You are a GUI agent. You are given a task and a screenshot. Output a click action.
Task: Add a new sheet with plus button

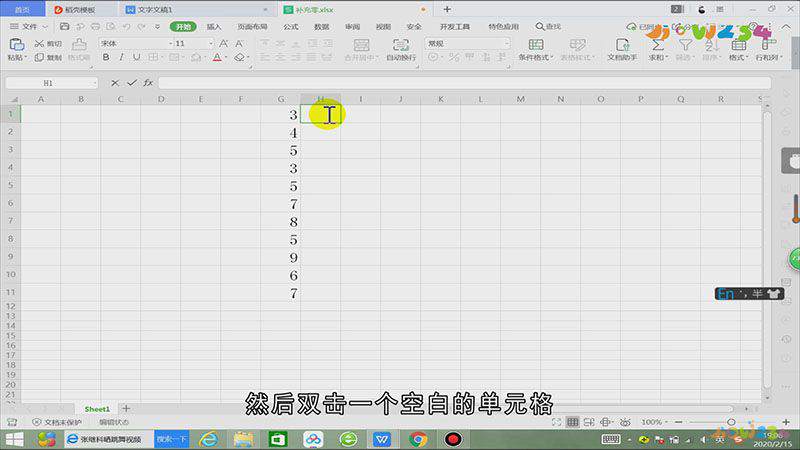click(126, 408)
